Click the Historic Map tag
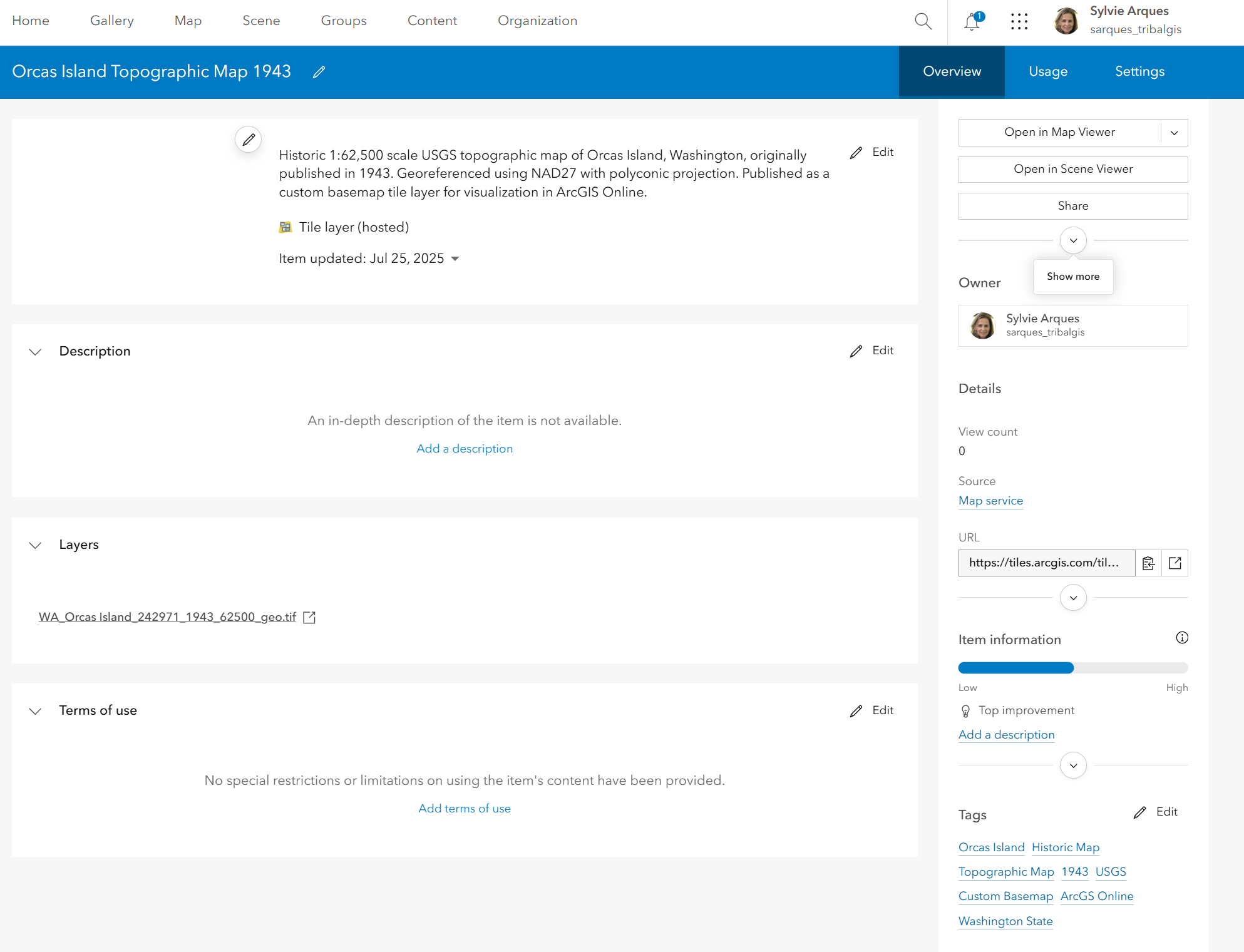This screenshot has height=952, width=1244. point(1066,847)
